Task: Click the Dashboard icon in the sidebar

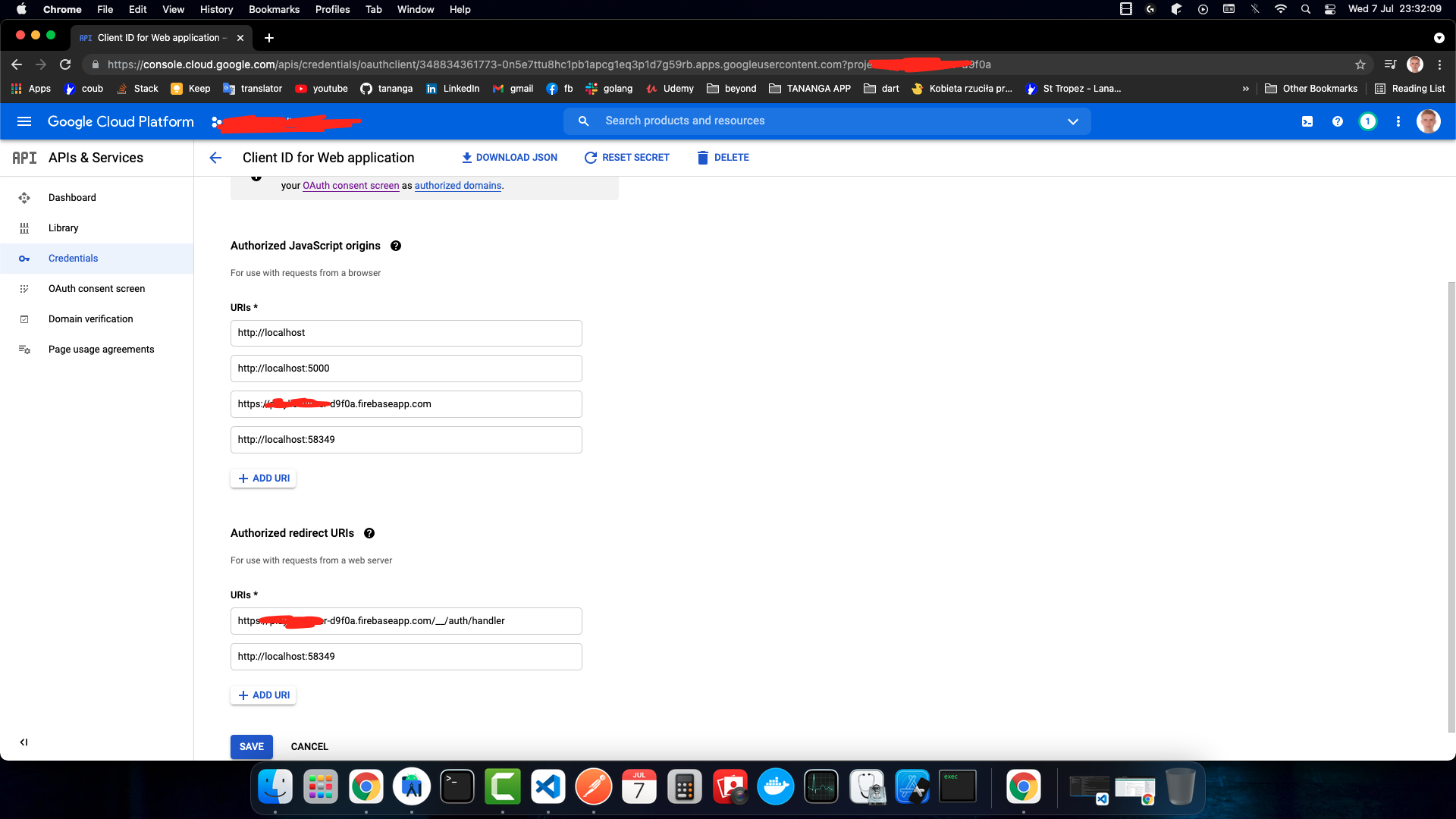Action: [x=24, y=197]
